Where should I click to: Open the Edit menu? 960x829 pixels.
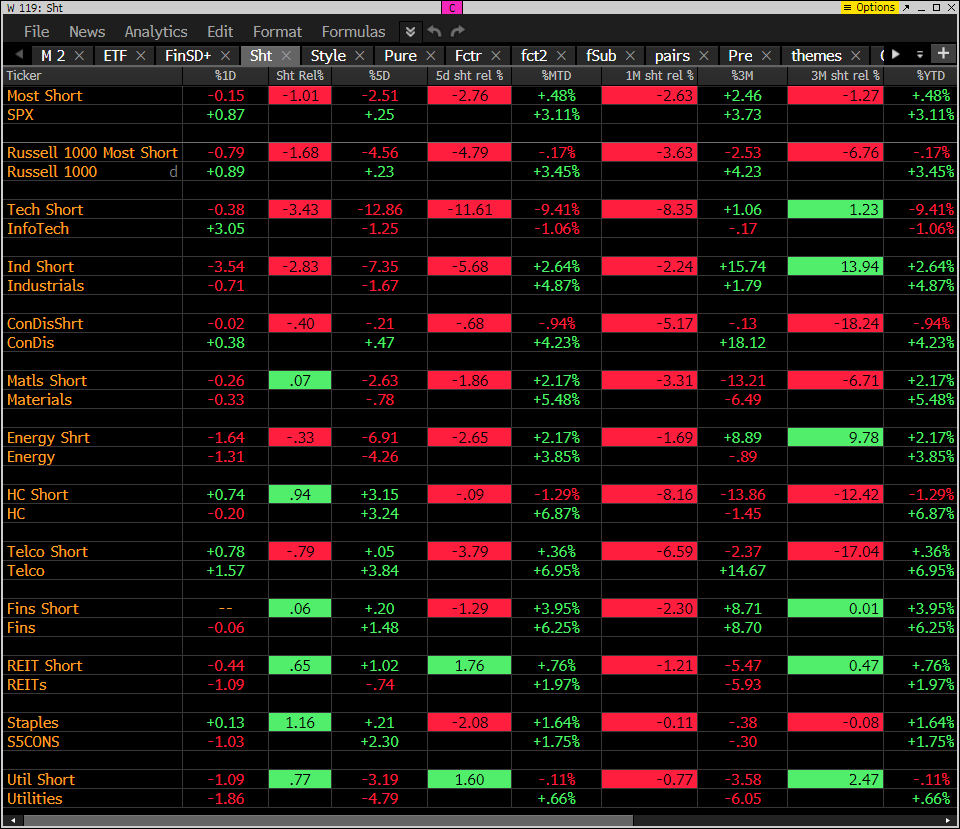click(x=220, y=31)
